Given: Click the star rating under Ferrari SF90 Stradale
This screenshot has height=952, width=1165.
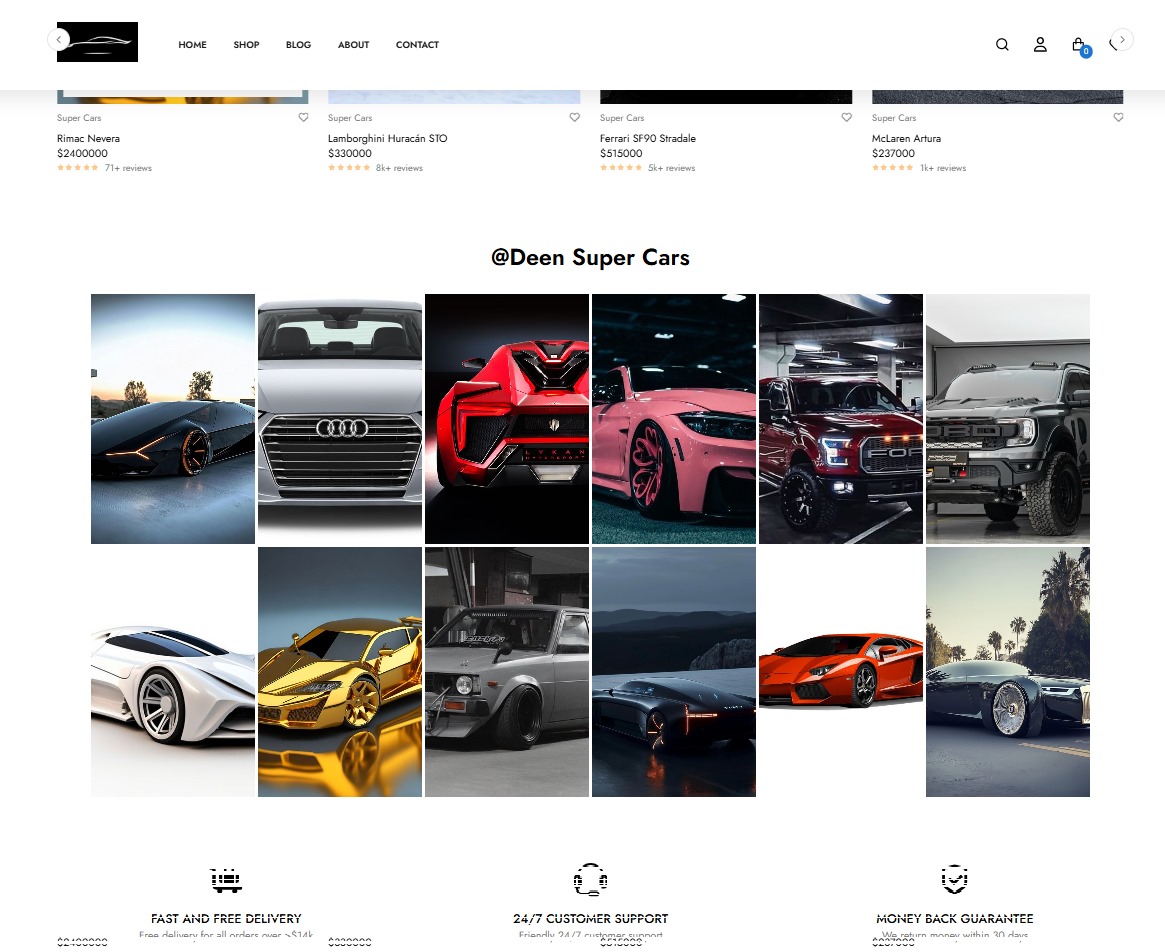Looking at the screenshot, I should tap(620, 168).
